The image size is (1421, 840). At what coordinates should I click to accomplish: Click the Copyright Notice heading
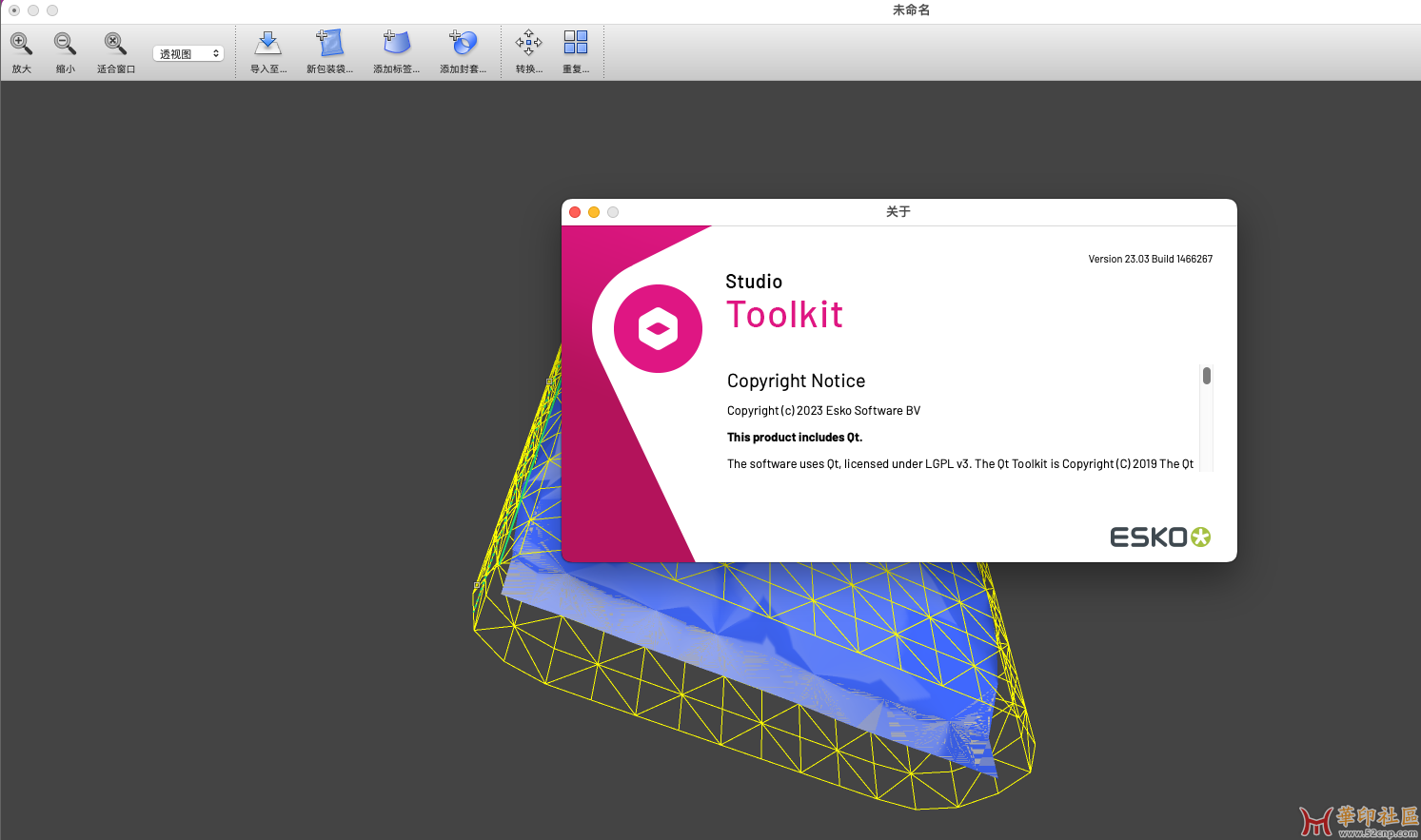(796, 381)
